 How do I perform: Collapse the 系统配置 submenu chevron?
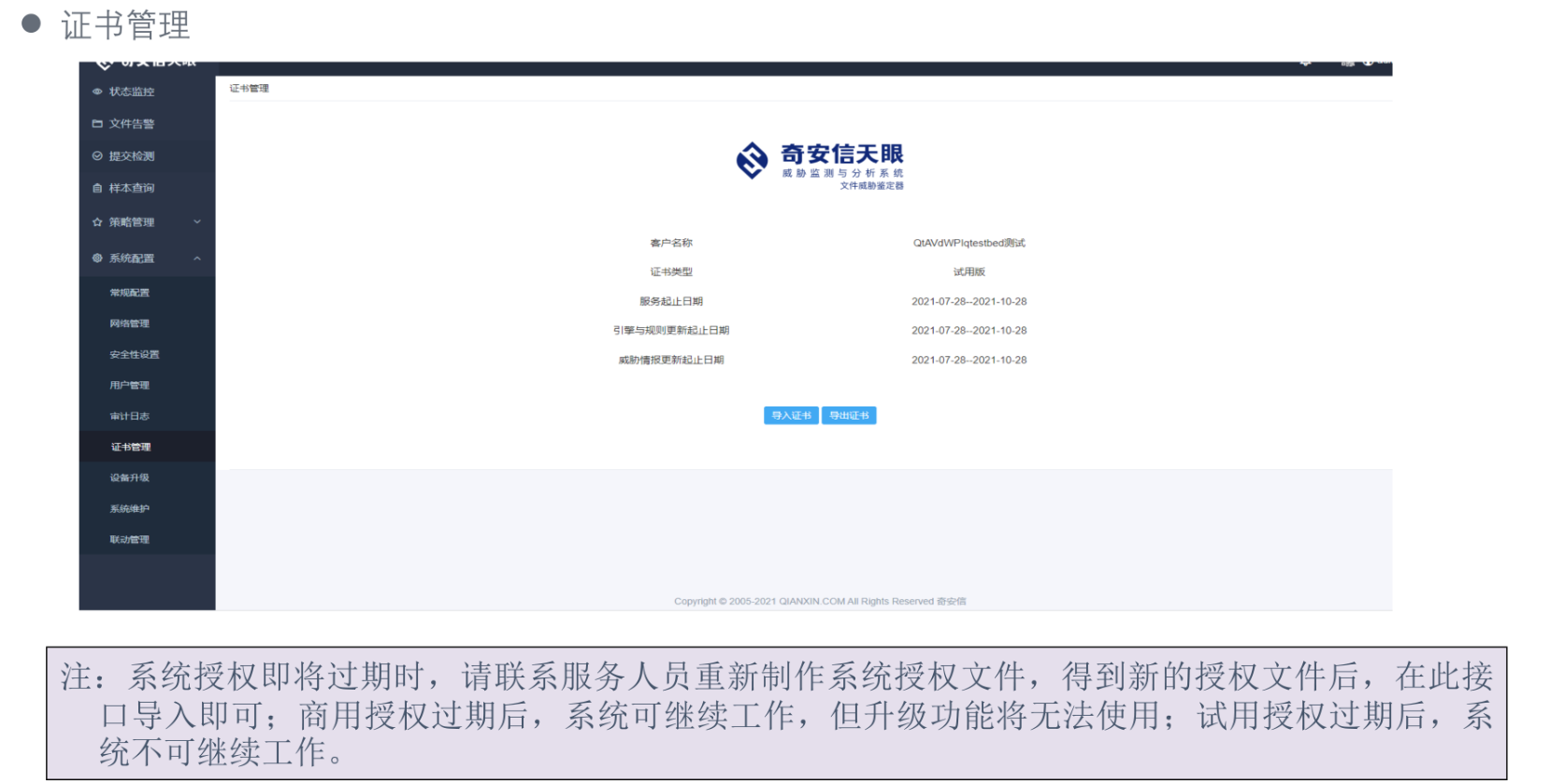[197, 258]
